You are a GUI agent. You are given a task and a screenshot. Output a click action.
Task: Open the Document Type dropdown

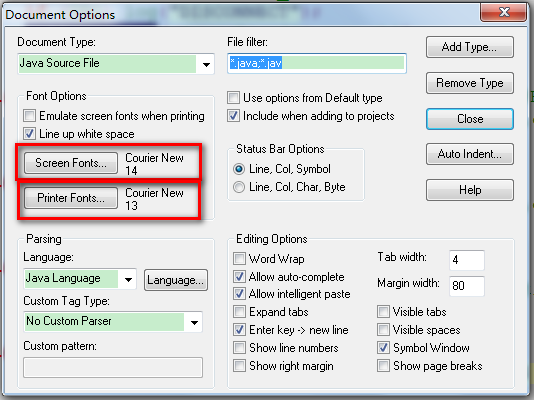tap(116, 63)
